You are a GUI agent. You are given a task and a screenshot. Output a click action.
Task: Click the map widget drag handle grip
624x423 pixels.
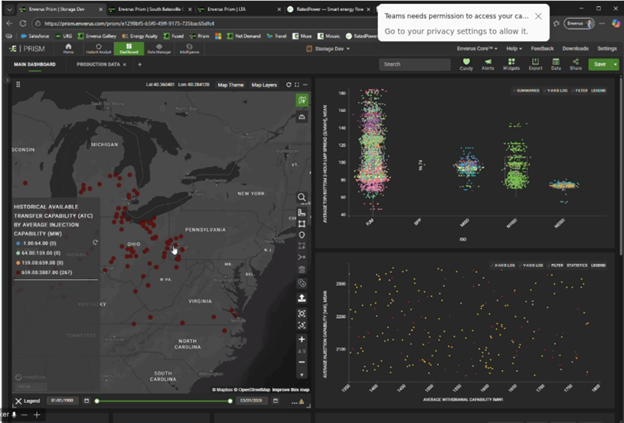coord(18,84)
